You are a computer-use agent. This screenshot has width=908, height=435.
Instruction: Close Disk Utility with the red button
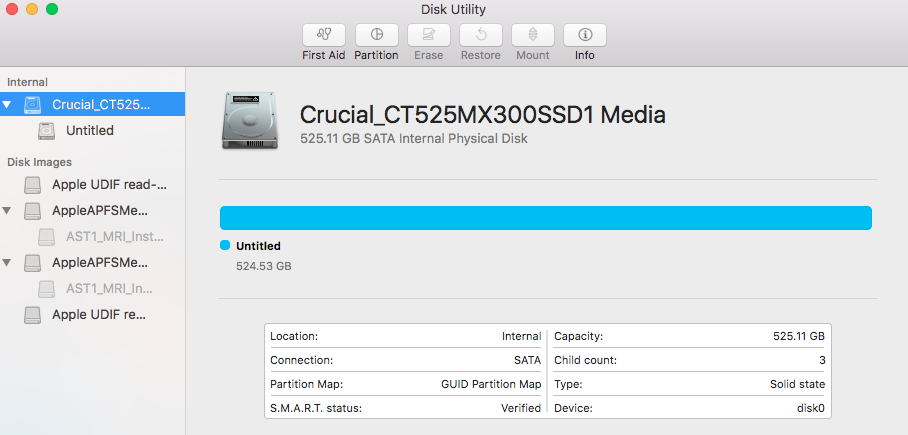pos(12,9)
